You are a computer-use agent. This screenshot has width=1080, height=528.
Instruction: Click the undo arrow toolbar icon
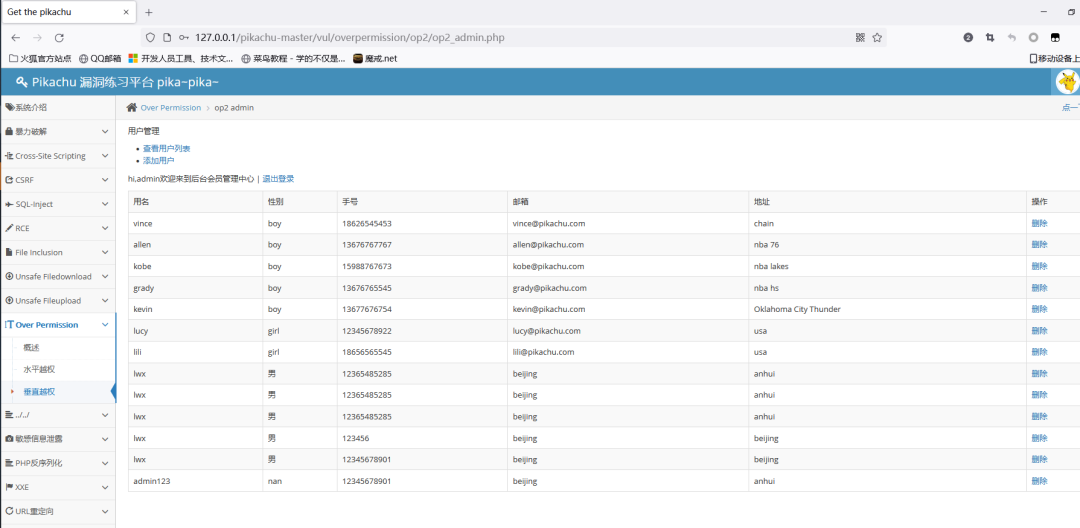coord(1012,38)
